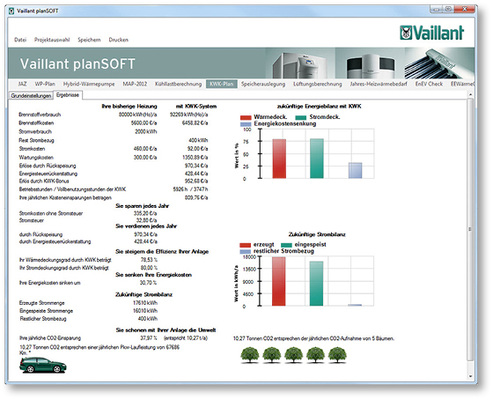
Task: Open the Jahres-Heizwärmebedarf tab
Action: coord(378,84)
